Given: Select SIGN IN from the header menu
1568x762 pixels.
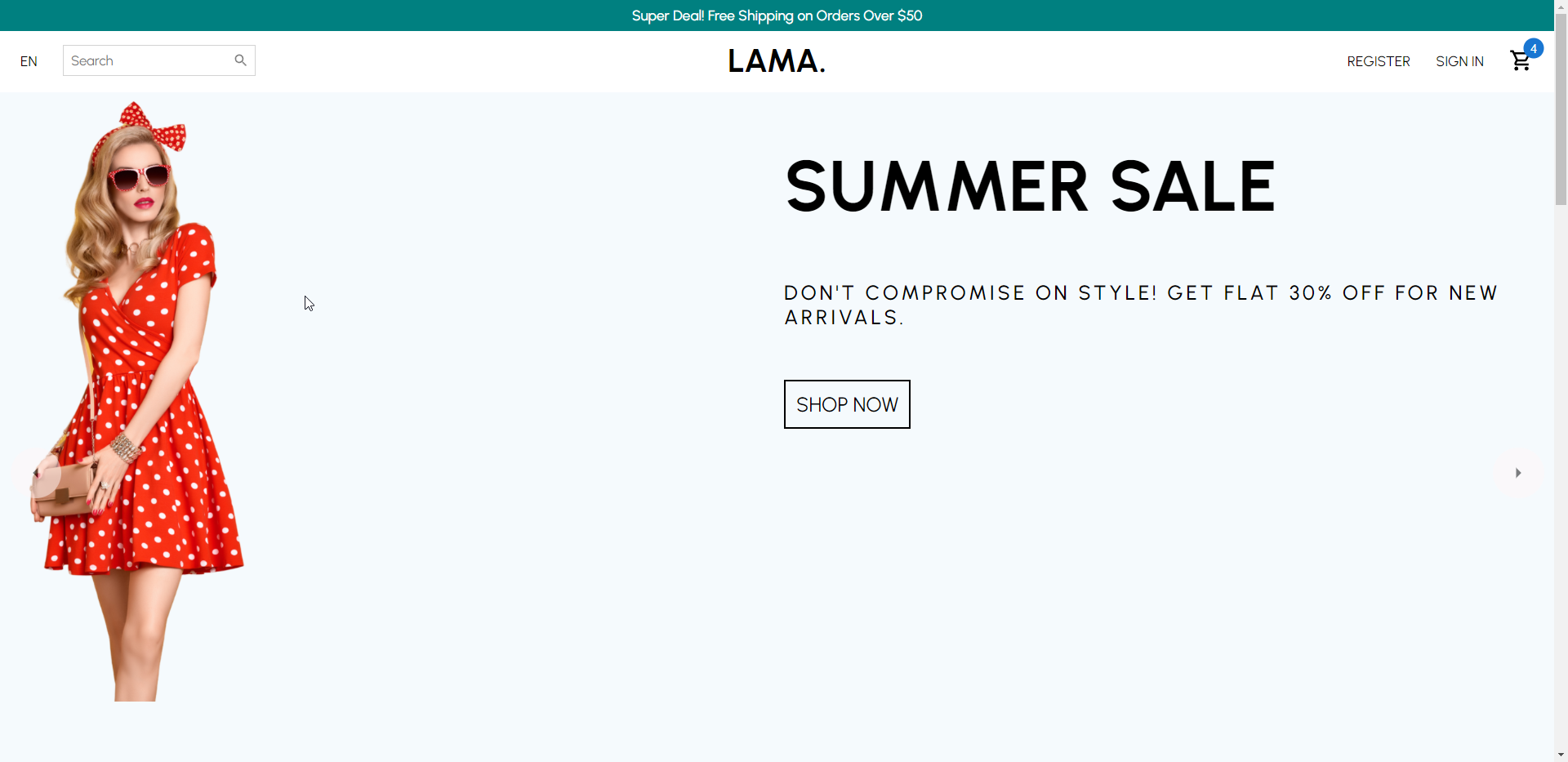Looking at the screenshot, I should [1459, 61].
